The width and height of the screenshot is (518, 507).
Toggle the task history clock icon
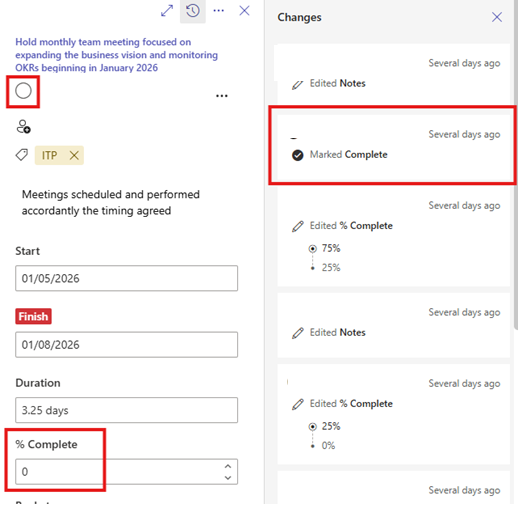coord(193,11)
